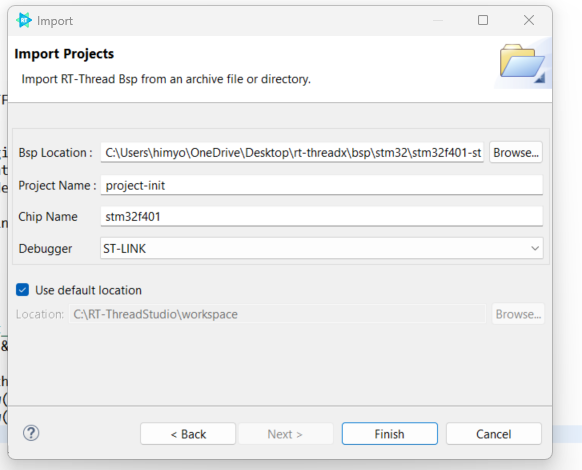
Task: Click into the Project Name field
Action: [x=322, y=185]
